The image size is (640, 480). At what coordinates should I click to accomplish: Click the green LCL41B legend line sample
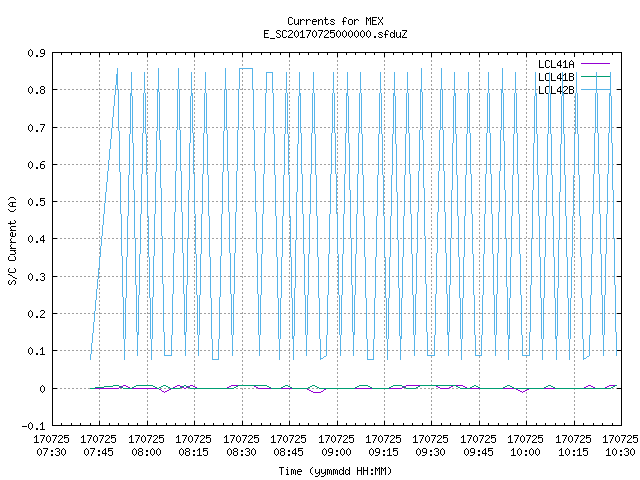[x=595, y=77]
